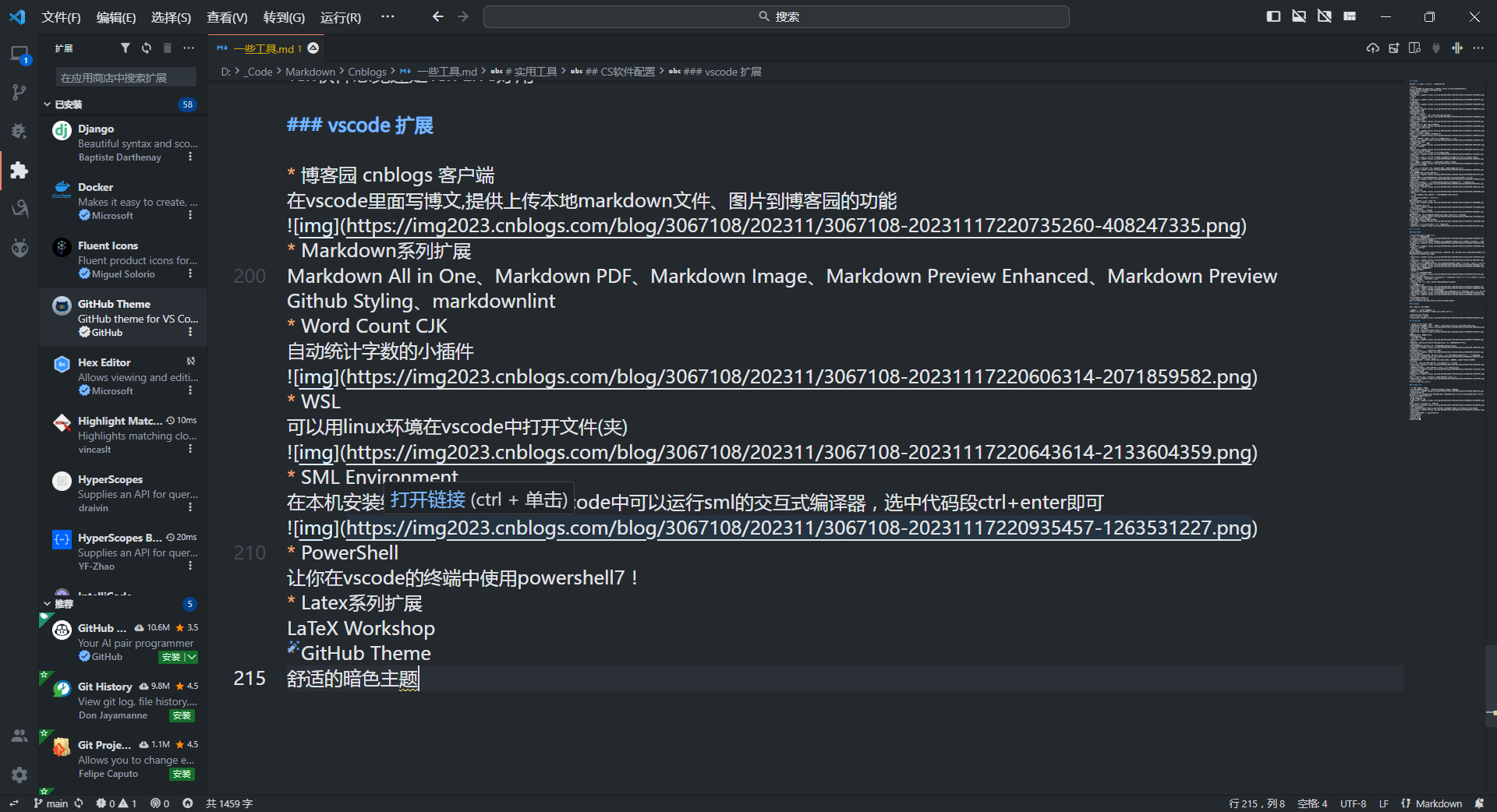Click the split-arrows icon in editor toolbar
1497x812 pixels.
(x=1456, y=48)
